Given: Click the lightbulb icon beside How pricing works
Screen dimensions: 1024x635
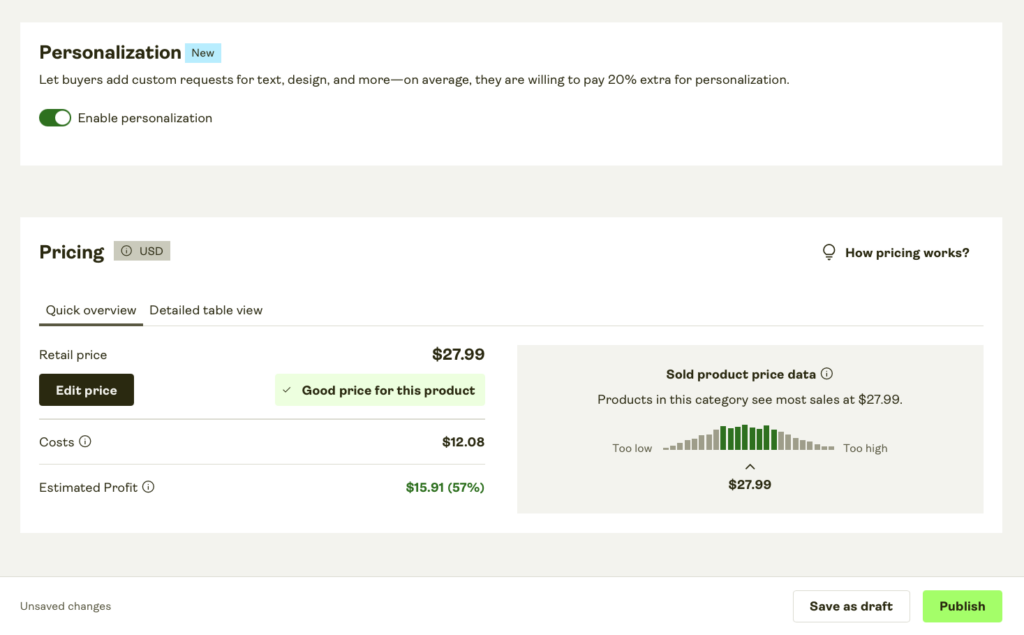Looking at the screenshot, I should [829, 252].
